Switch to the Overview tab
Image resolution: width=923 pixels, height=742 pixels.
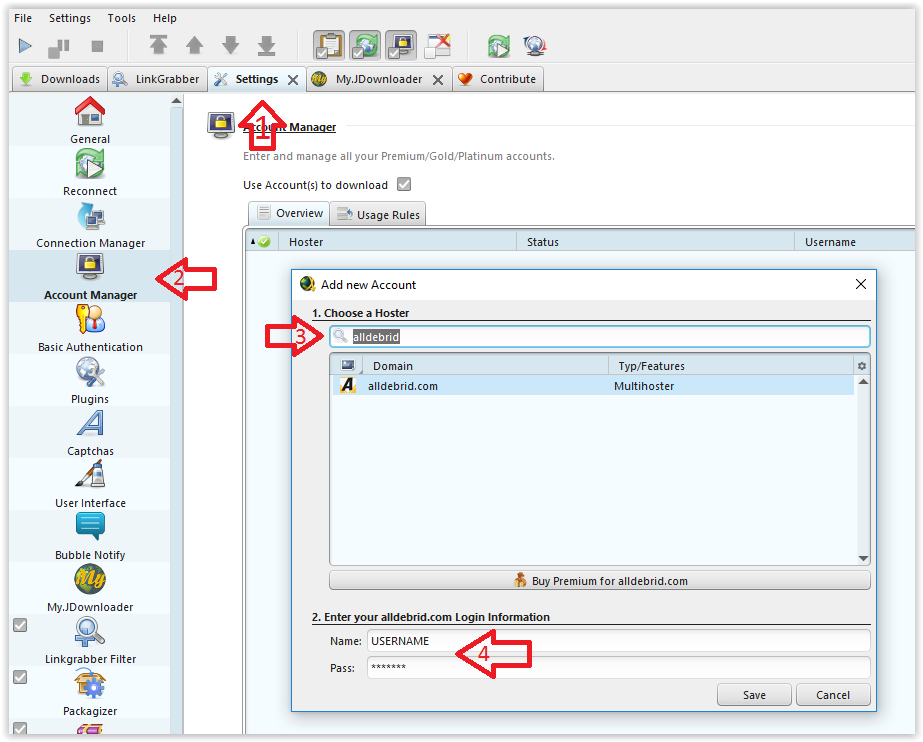pyautogui.click(x=289, y=213)
